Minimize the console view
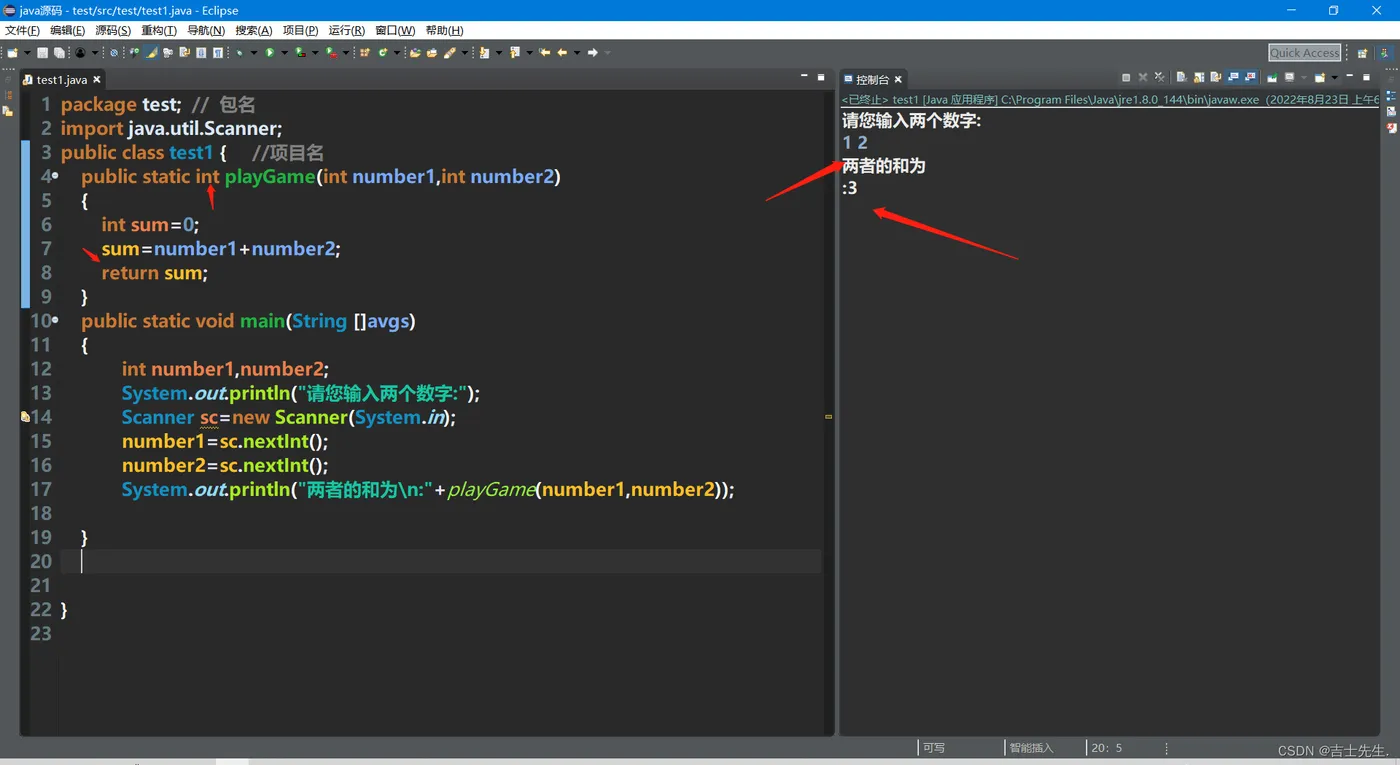This screenshot has width=1400, height=765. point(1349,76)
